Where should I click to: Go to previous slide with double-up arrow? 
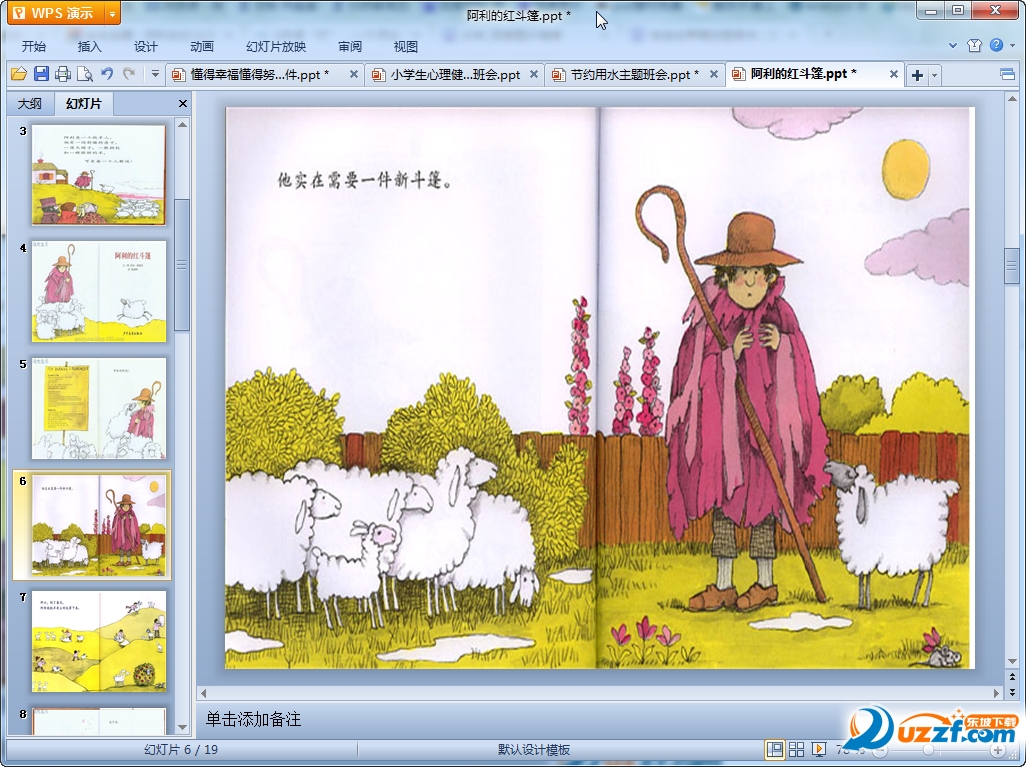(x=1012, y=677)
